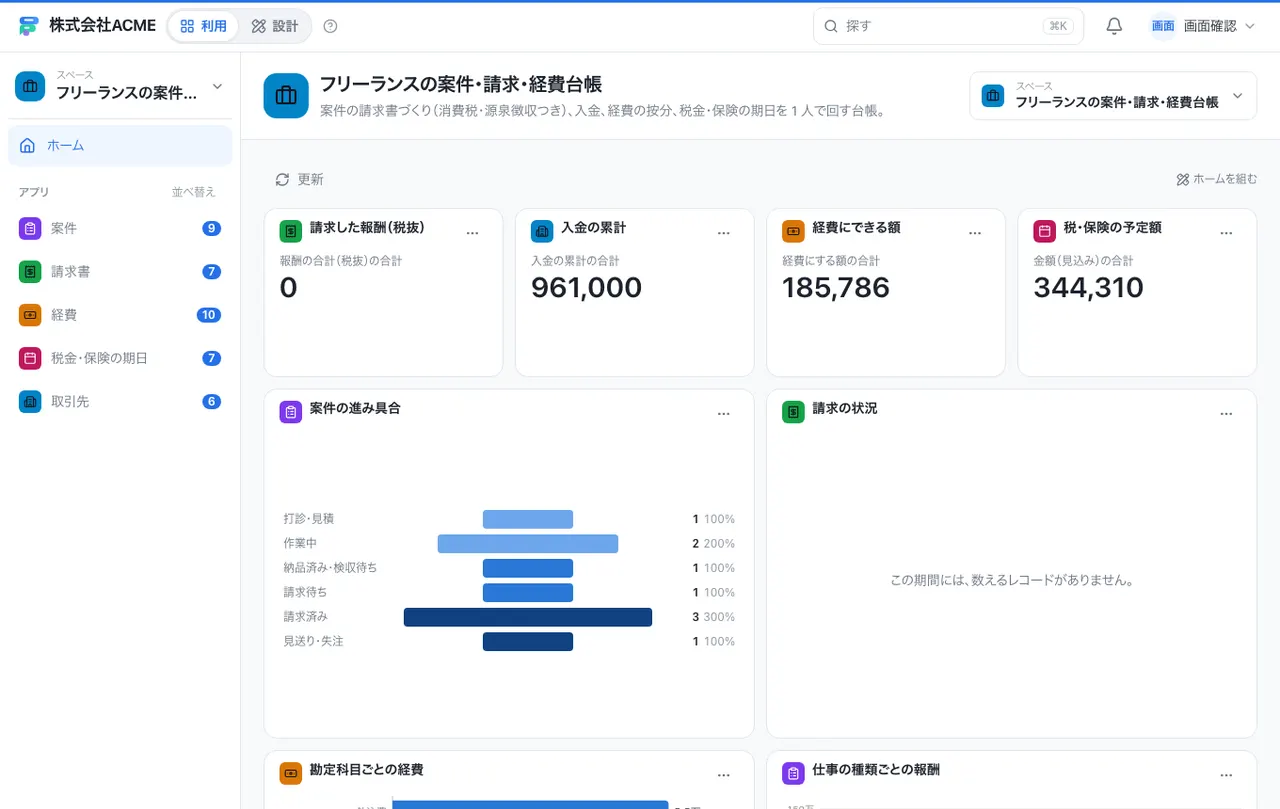Open 請求の状況 card options menu
This screenshot has width=1280, height=809.
click(x=1226, y=414)
